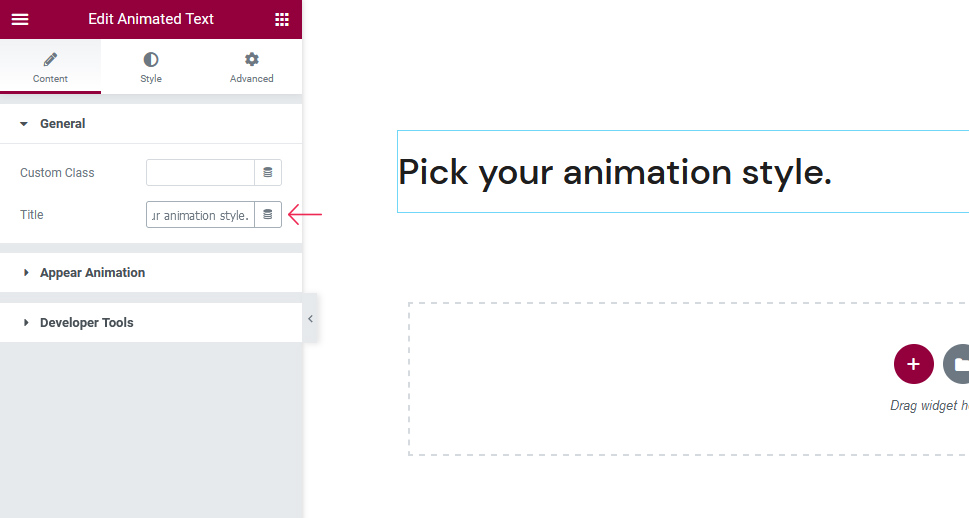
Task: Click the Title field label
Action: tap(32, 215)
